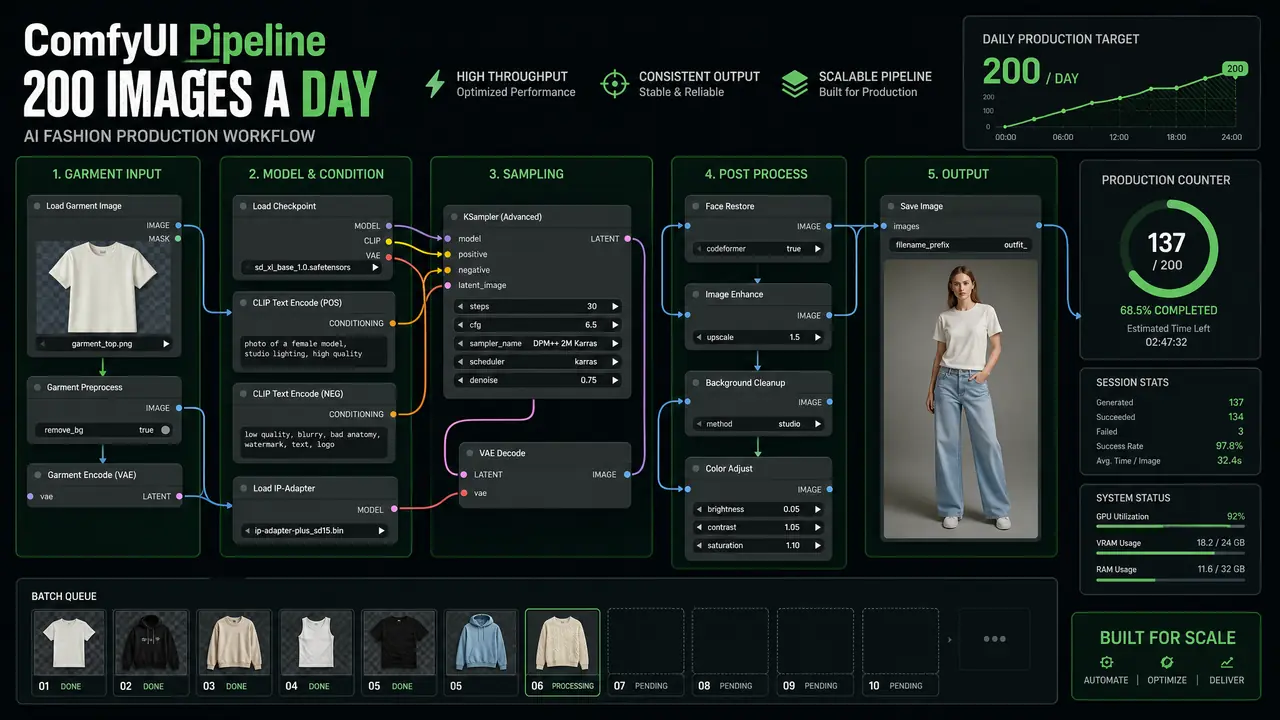Collapse the Face Restore node dot
1280x720 pixels.
pyautogui.click(x=696, y=207)
